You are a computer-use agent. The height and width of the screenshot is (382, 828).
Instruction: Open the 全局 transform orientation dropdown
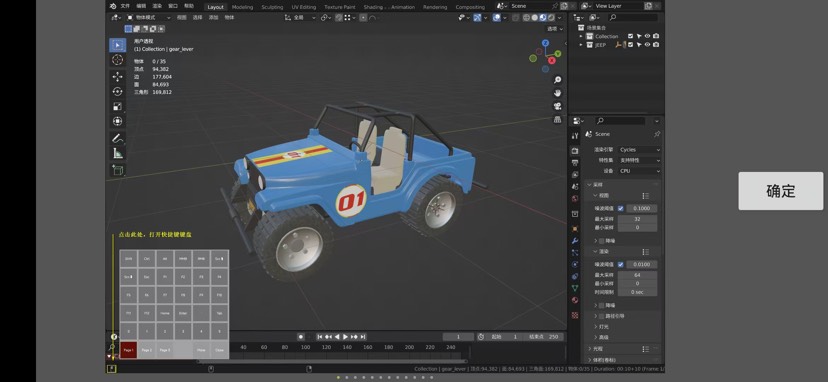pyautogui.click(x=300, y=17)
